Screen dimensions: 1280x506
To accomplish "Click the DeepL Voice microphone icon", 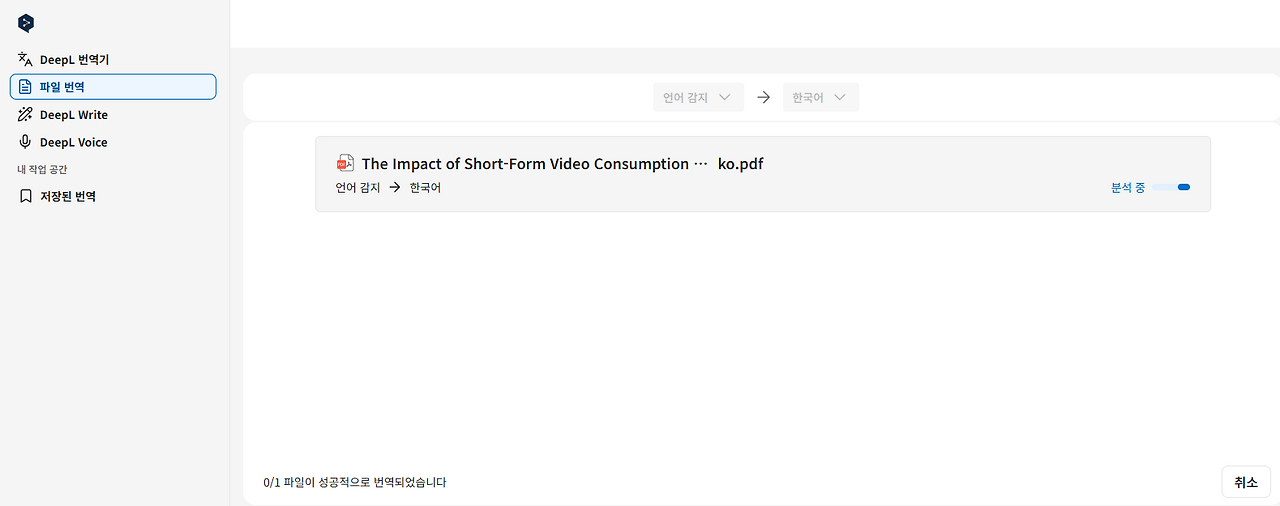I will 26,142.
